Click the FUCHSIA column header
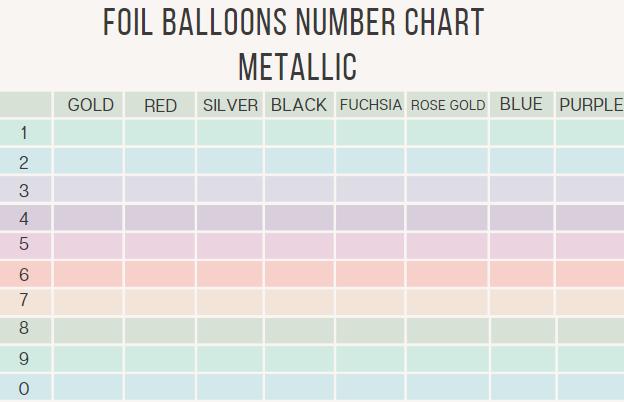 coord(370,105)
